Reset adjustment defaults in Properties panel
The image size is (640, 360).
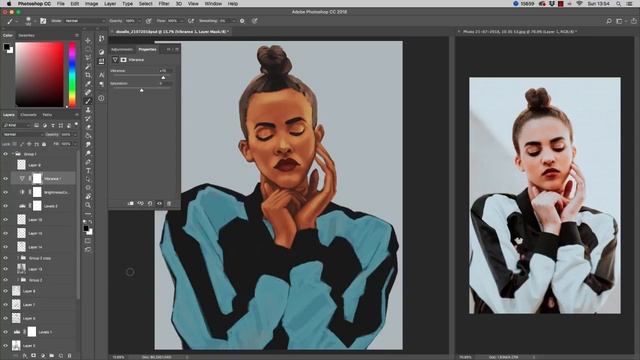(x=150, y=203)
